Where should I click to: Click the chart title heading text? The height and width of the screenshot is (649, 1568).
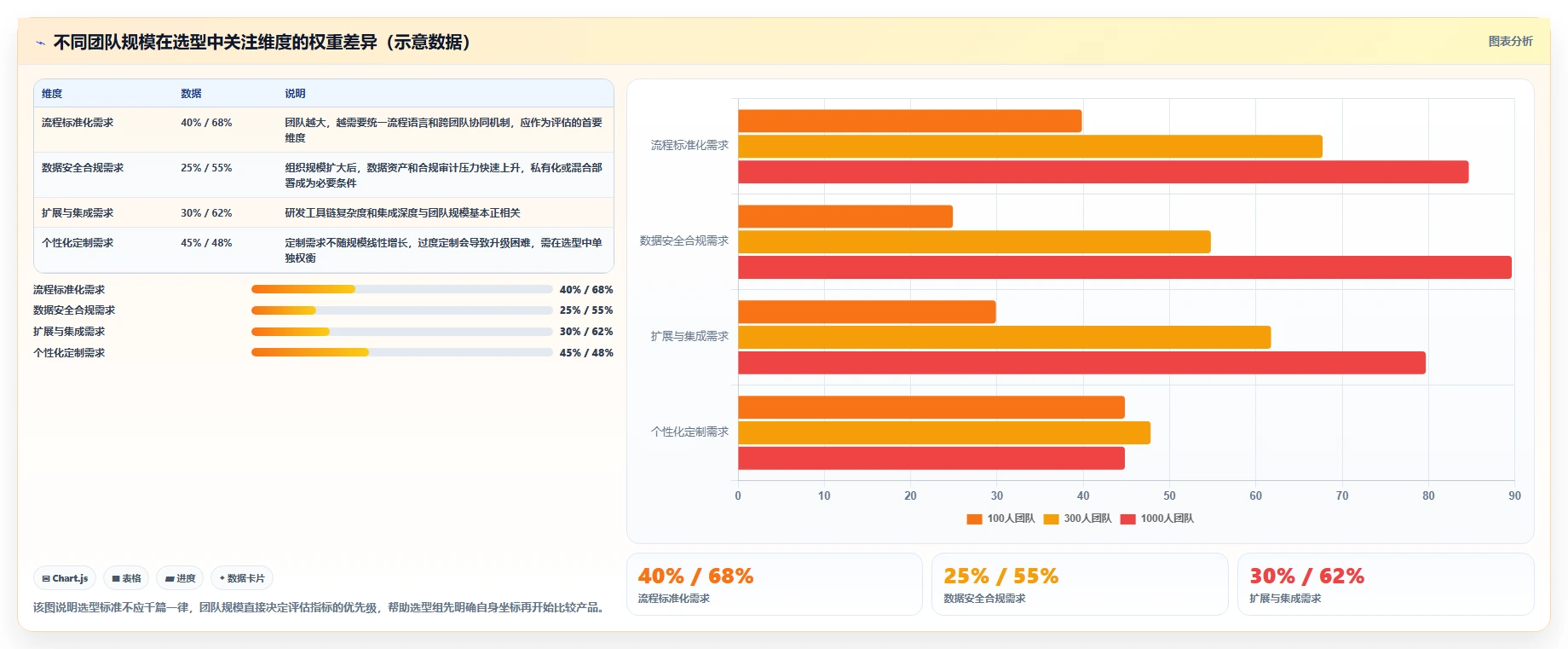point(262,43)
